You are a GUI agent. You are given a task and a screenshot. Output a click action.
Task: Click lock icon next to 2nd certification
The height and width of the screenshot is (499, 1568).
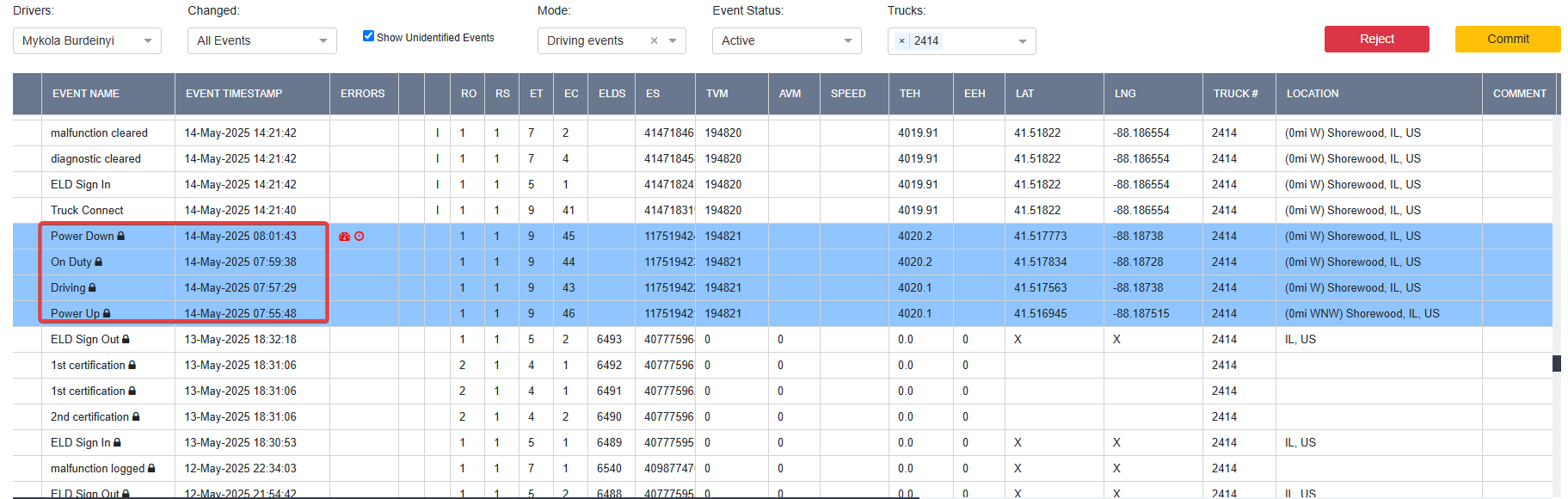tap(136, 416)
